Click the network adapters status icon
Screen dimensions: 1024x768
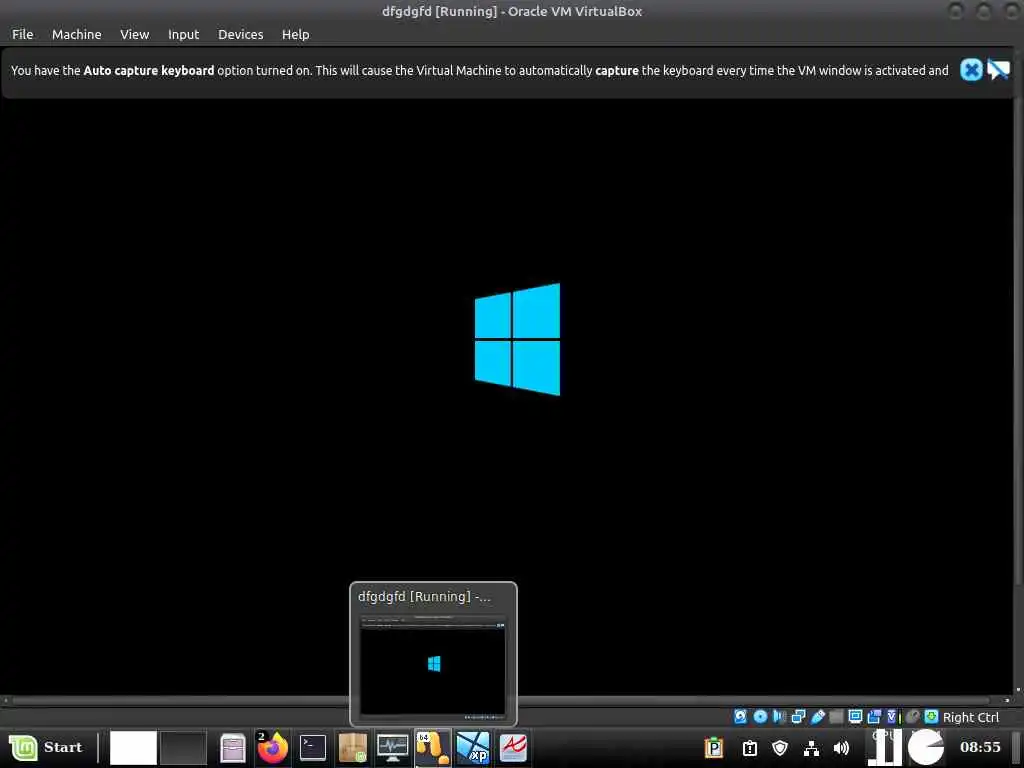[798, 717]
